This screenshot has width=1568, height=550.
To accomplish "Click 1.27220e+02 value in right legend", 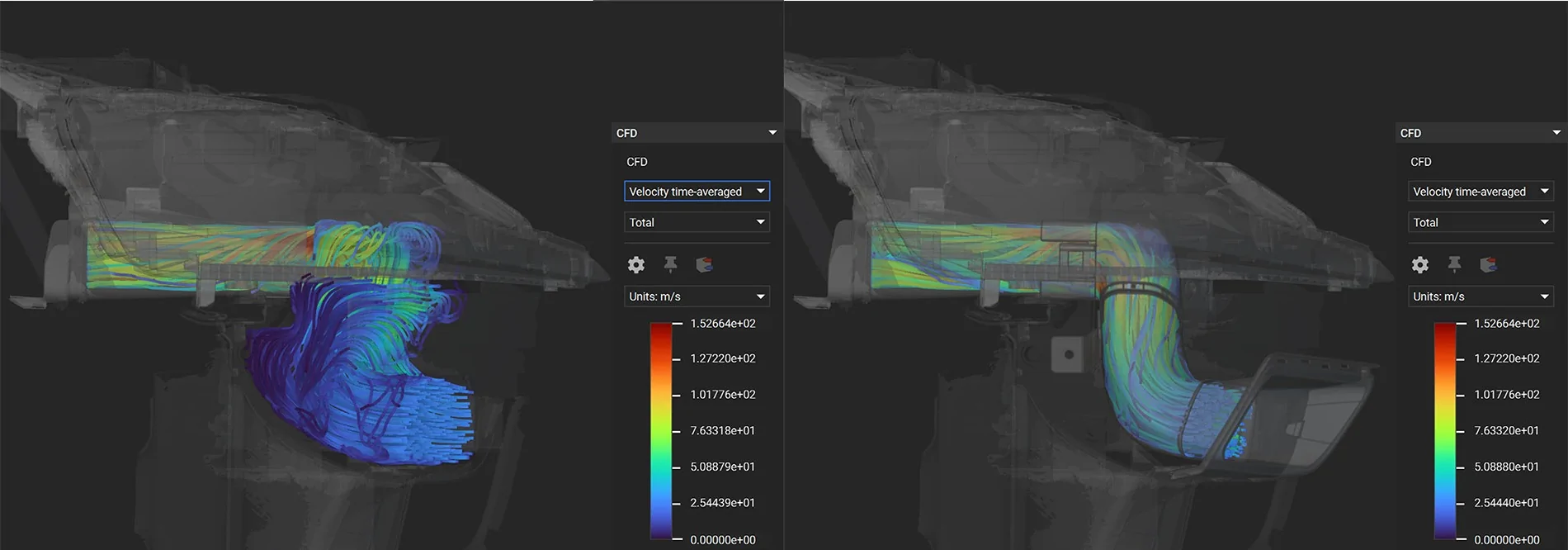I will coord(1507,358).
